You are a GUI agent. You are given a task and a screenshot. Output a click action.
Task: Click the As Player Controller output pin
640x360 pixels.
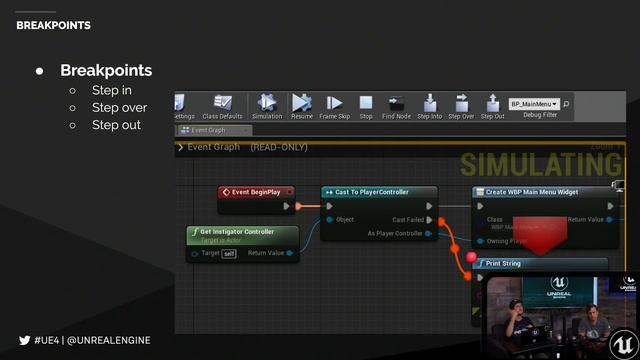point(428,233)
